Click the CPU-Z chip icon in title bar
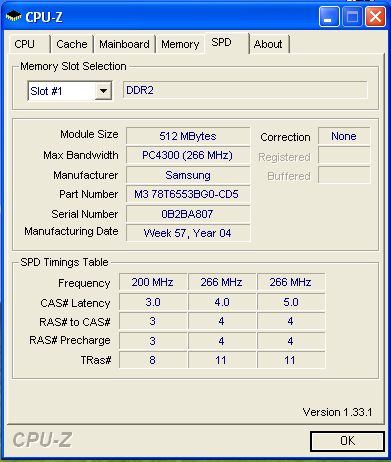The height and width of the screenshot is (462, 391). point(14,16)
